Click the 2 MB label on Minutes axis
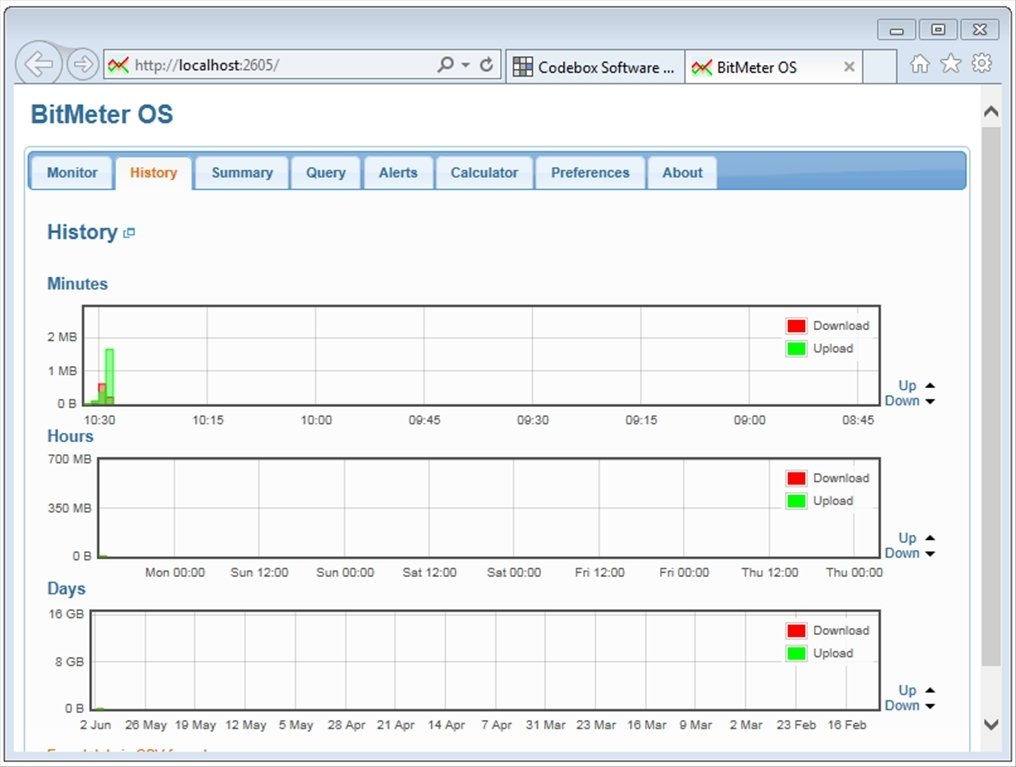 point(62,337)
